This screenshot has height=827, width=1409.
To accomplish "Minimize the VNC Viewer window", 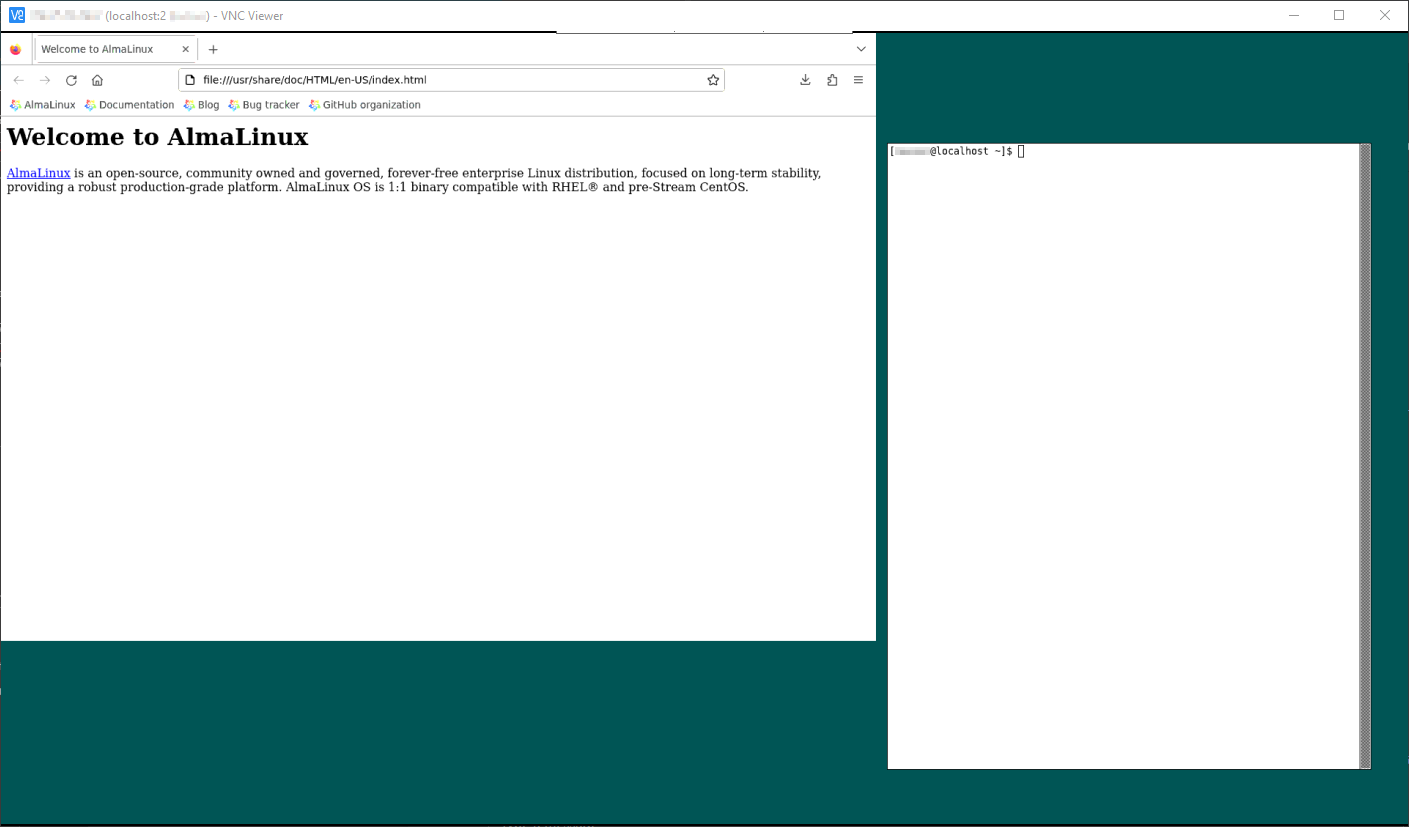I will tap(1293, 15).
